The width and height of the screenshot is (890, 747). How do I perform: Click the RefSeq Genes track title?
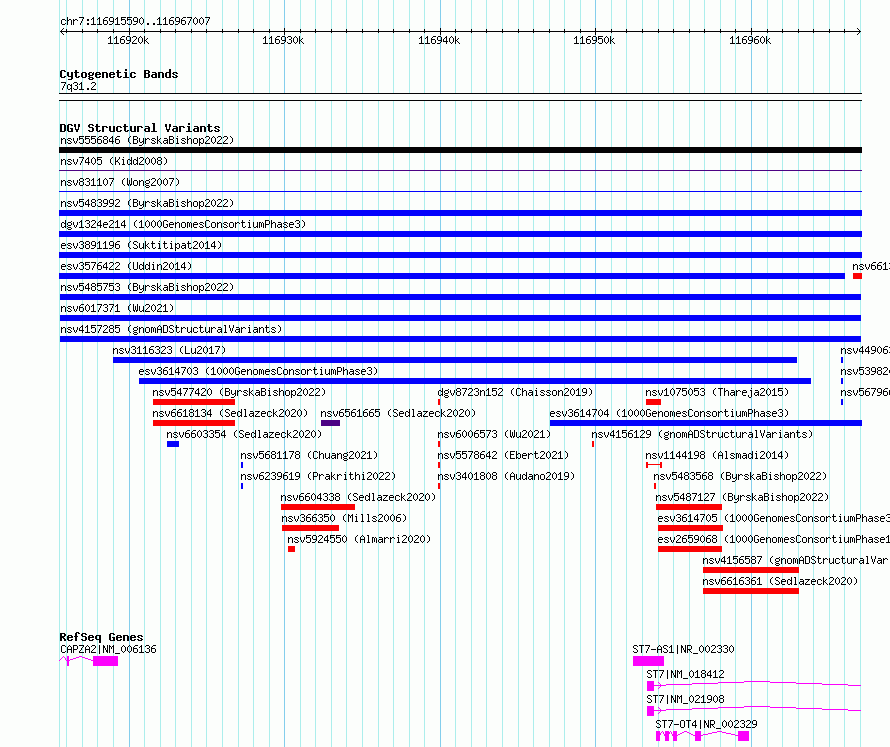(101, 637)
